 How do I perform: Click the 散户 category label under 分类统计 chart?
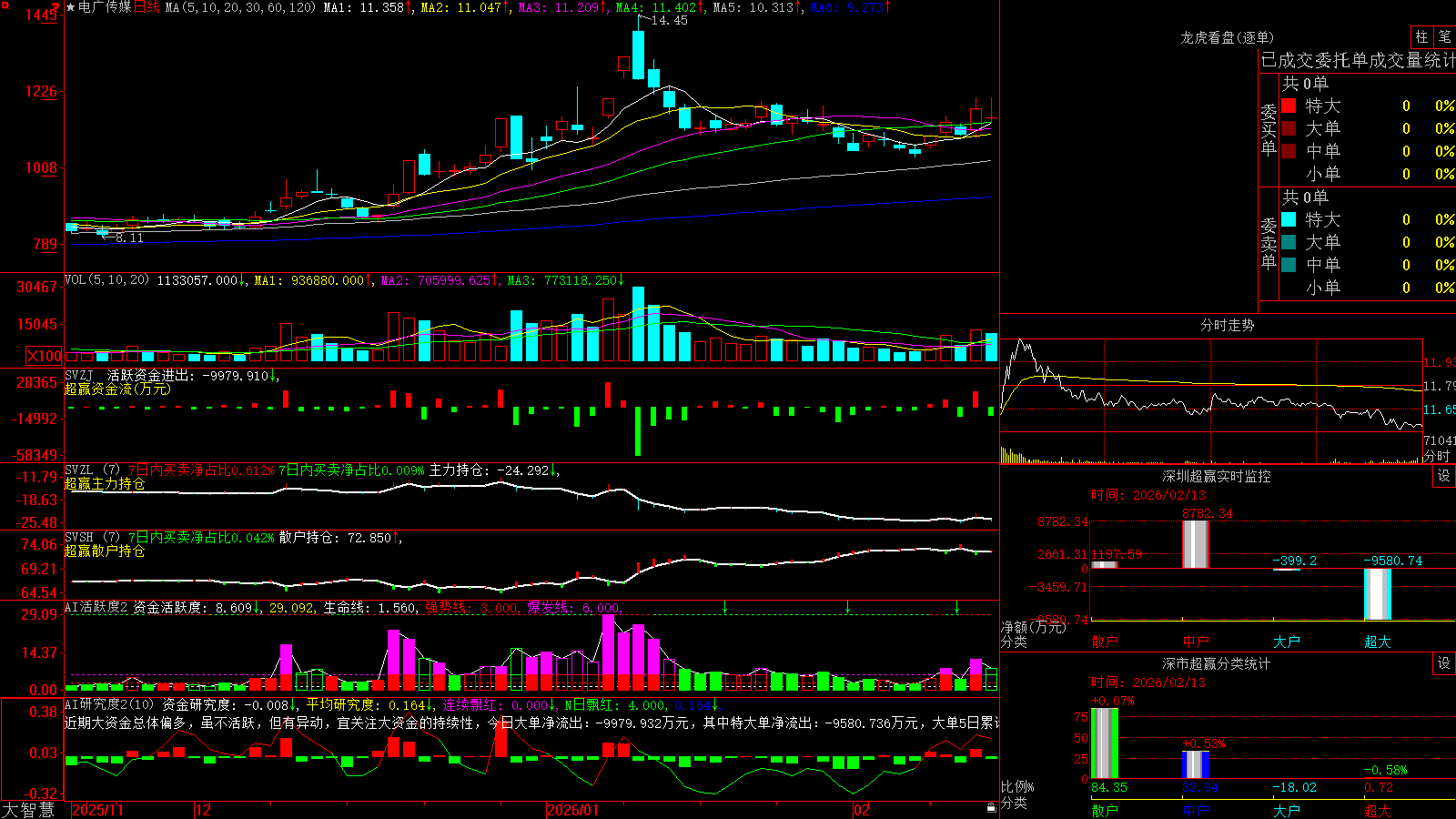point(1105,810)
